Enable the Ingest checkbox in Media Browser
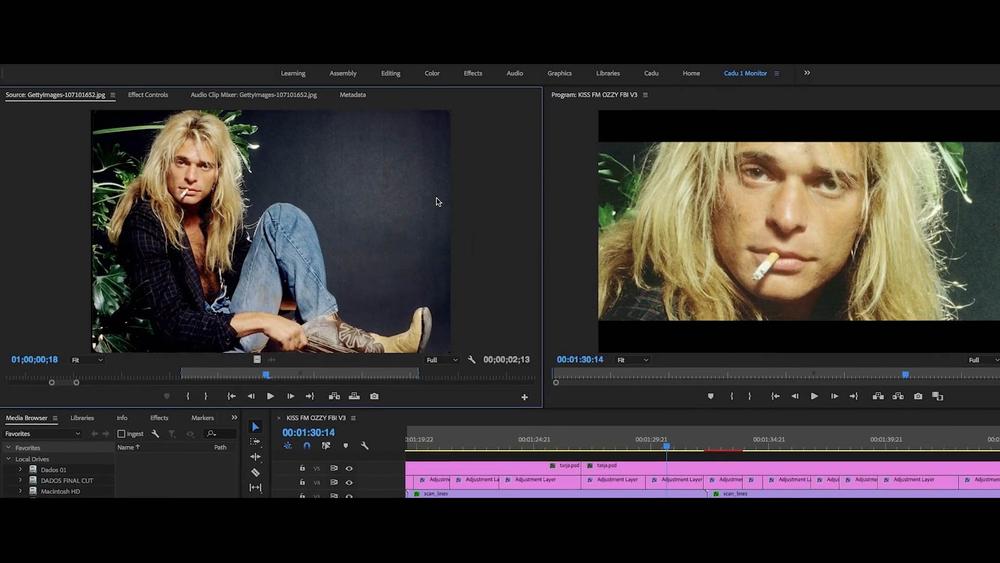Image resolution: width=1000 pixels, height=563 pixels. tap(122, 434)
